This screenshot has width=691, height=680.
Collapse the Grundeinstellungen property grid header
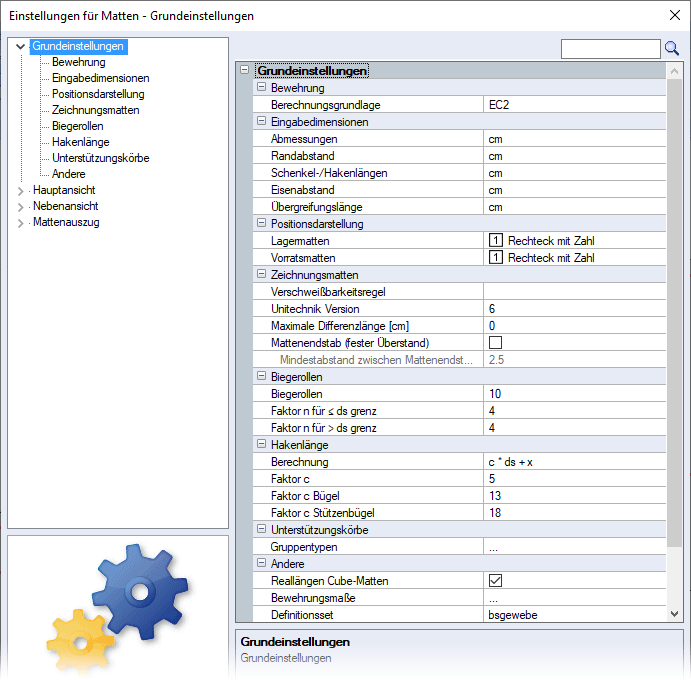tap(245, 70)
